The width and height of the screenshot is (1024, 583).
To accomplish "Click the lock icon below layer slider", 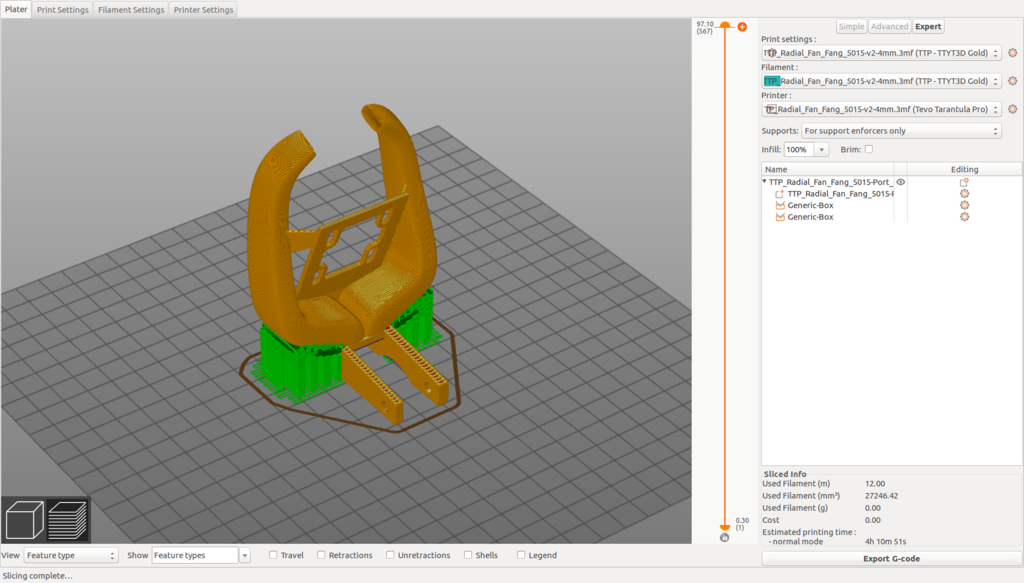I will coord(724,538).
